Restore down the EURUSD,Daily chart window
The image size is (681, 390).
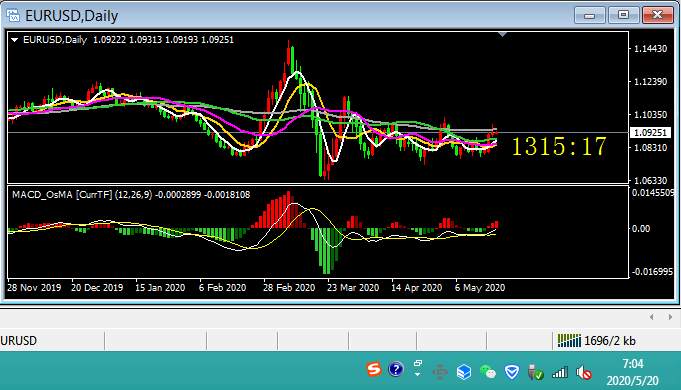point(623,15)
